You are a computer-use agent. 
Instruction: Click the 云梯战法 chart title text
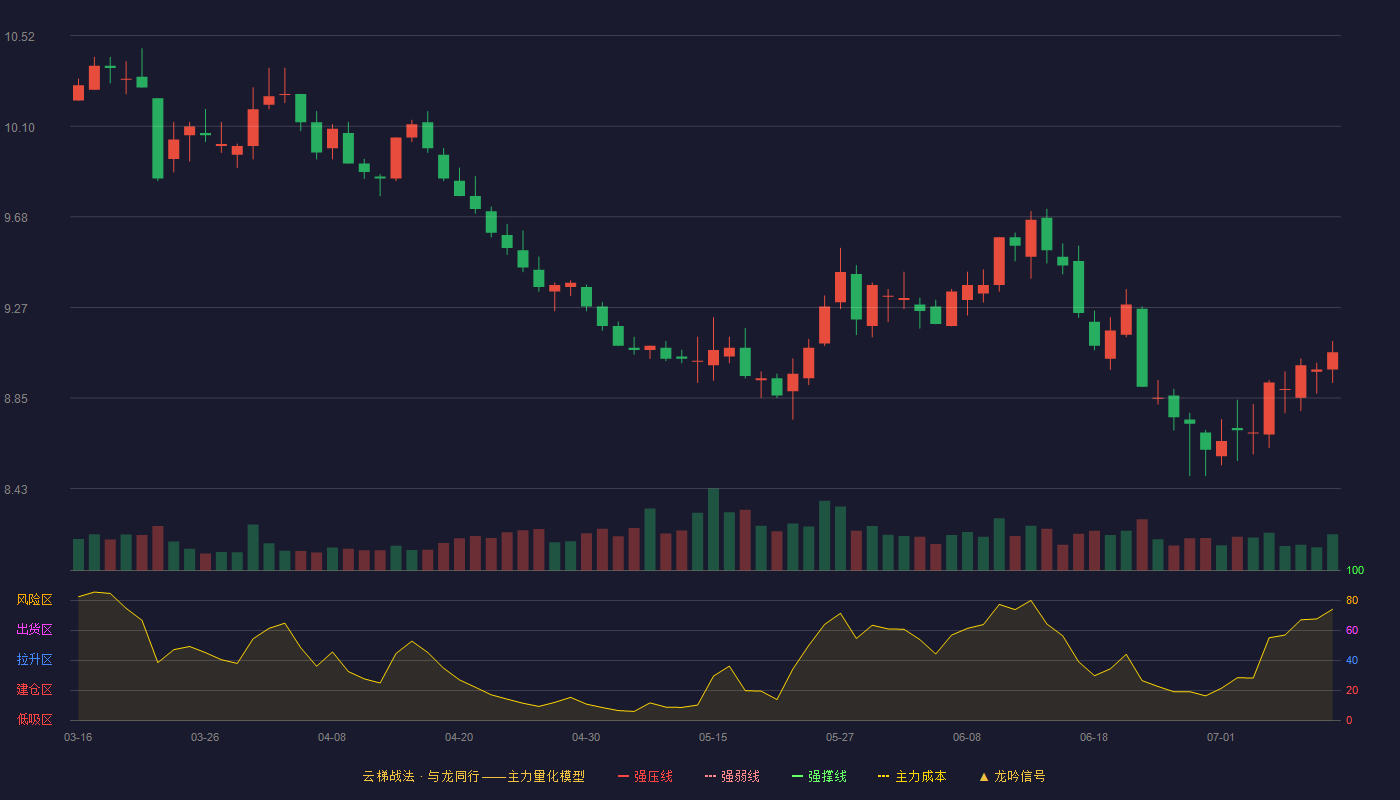pyautogui.click(x=388, y=776)
